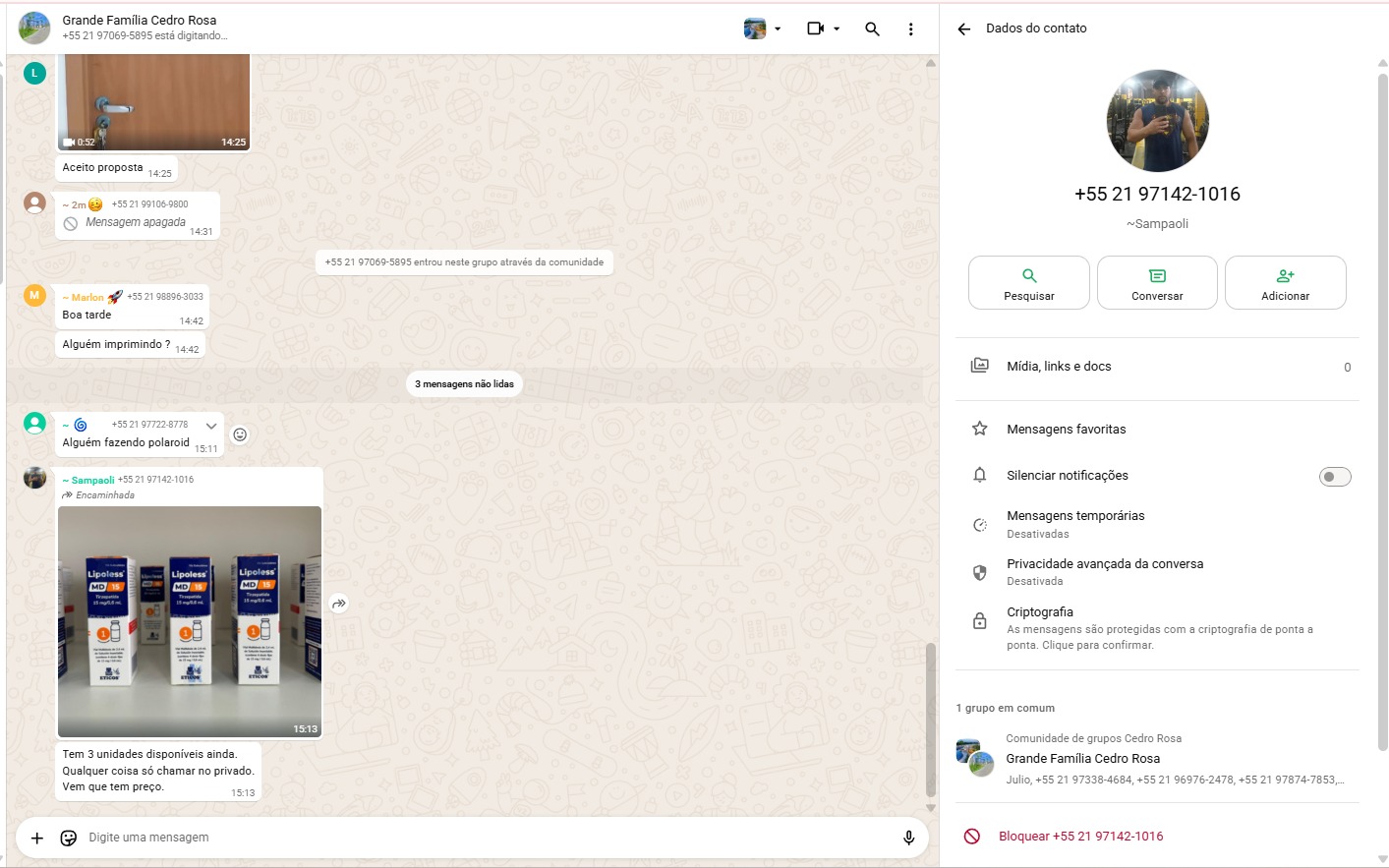Viewport: 1389px width, 868px height.
Task: Open Mensagens temporárias settings
Action: [1075, 524]
